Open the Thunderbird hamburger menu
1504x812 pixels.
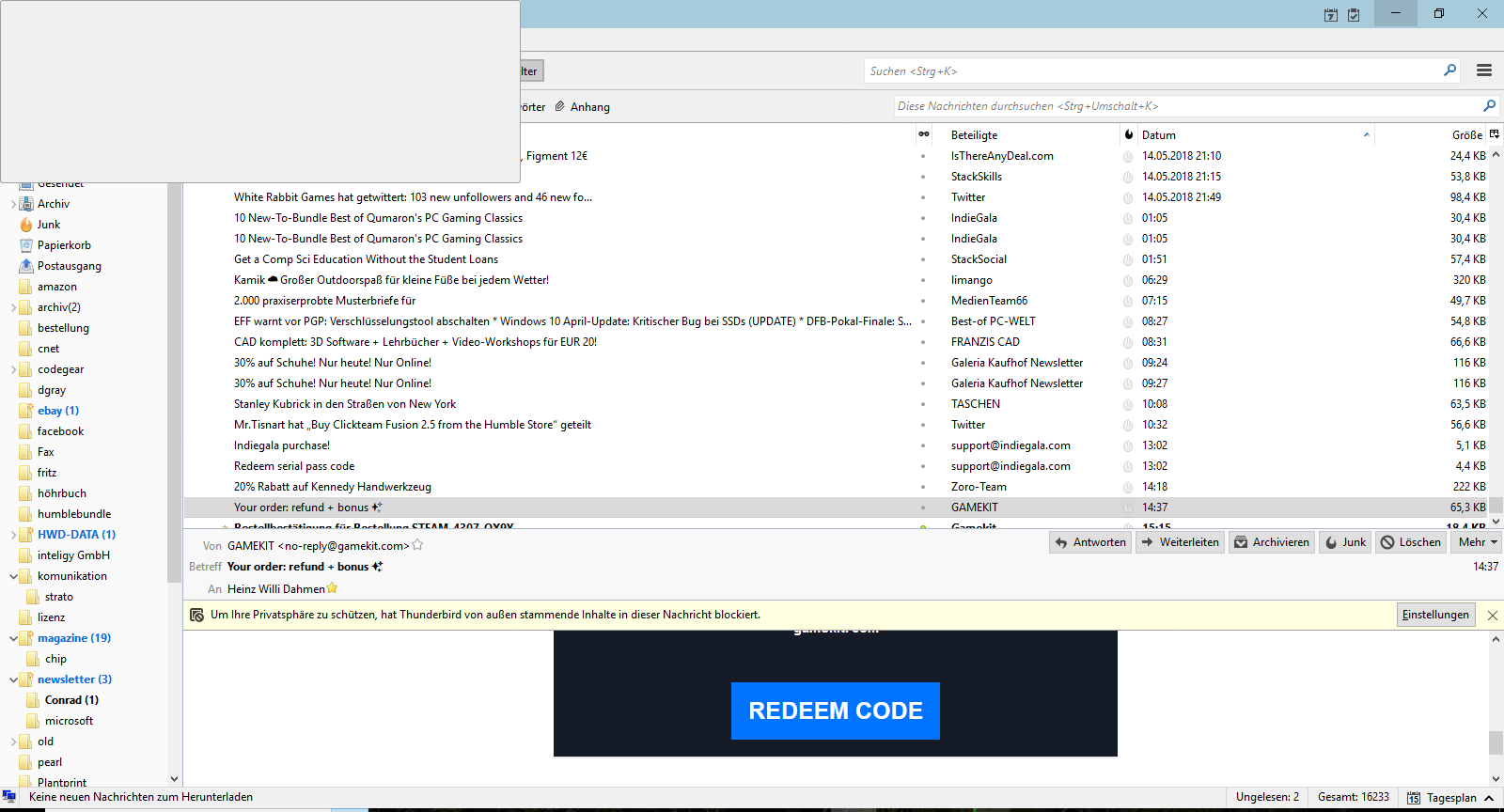[x=1484, y=70]
